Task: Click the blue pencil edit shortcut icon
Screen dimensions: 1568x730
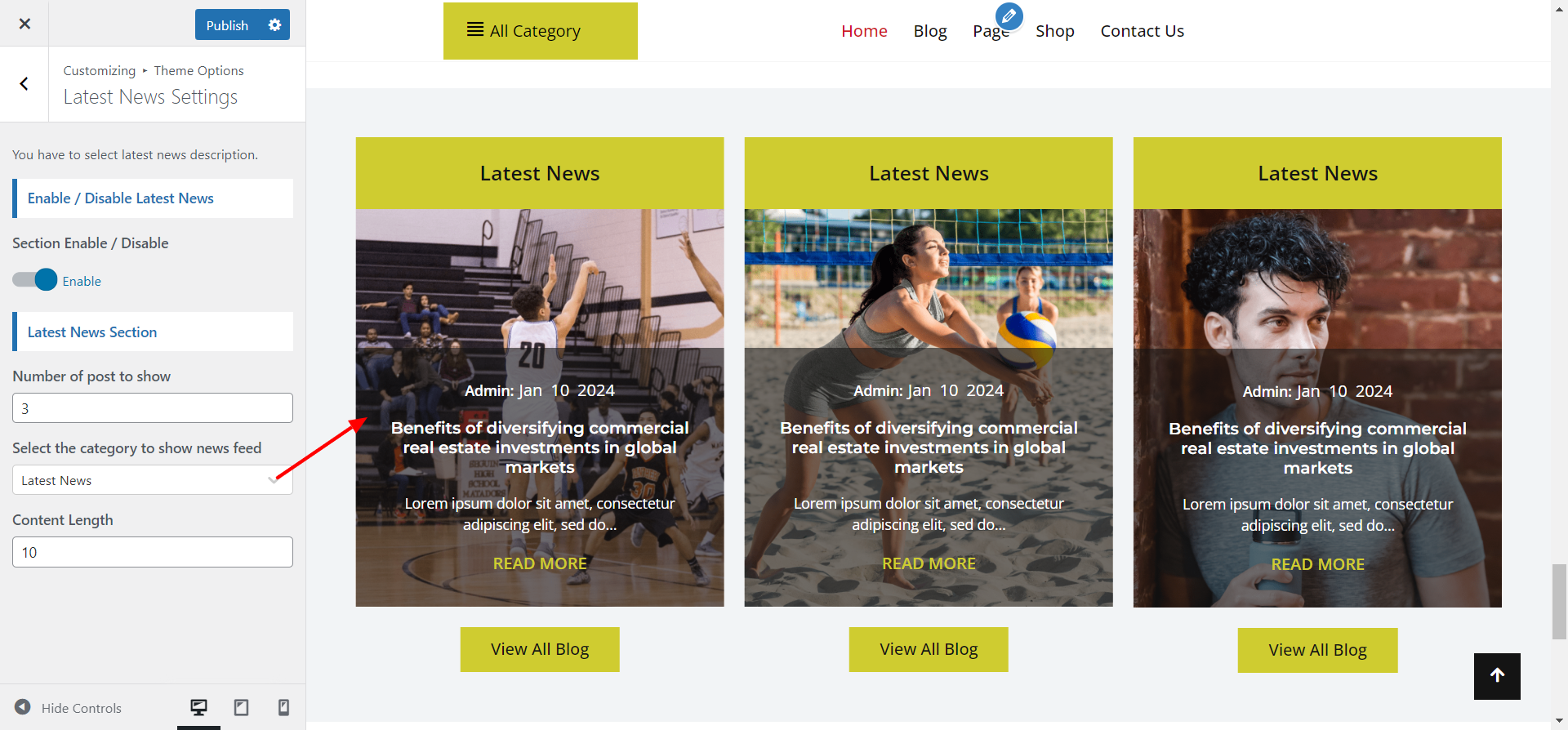Action: click(x=1009, y=16)
